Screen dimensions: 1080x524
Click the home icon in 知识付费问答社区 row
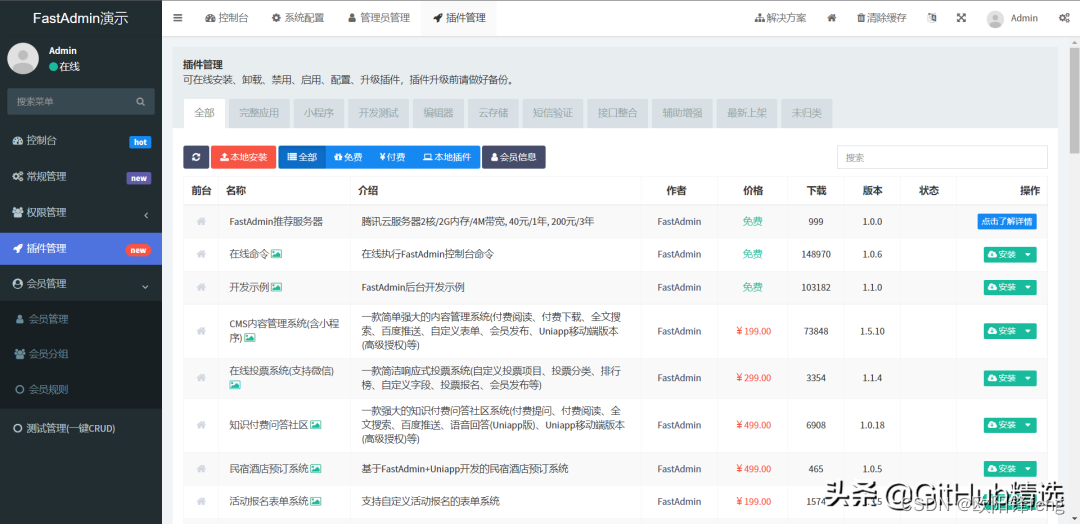pyautogui.click(x=201, y=426)
